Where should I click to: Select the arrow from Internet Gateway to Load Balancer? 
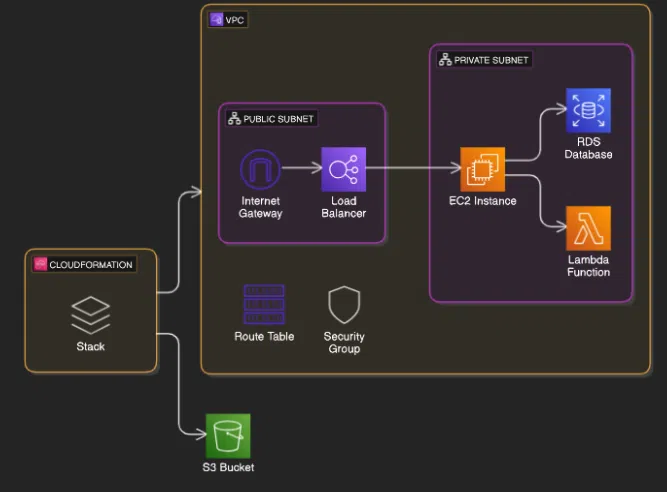click(301, 168)
